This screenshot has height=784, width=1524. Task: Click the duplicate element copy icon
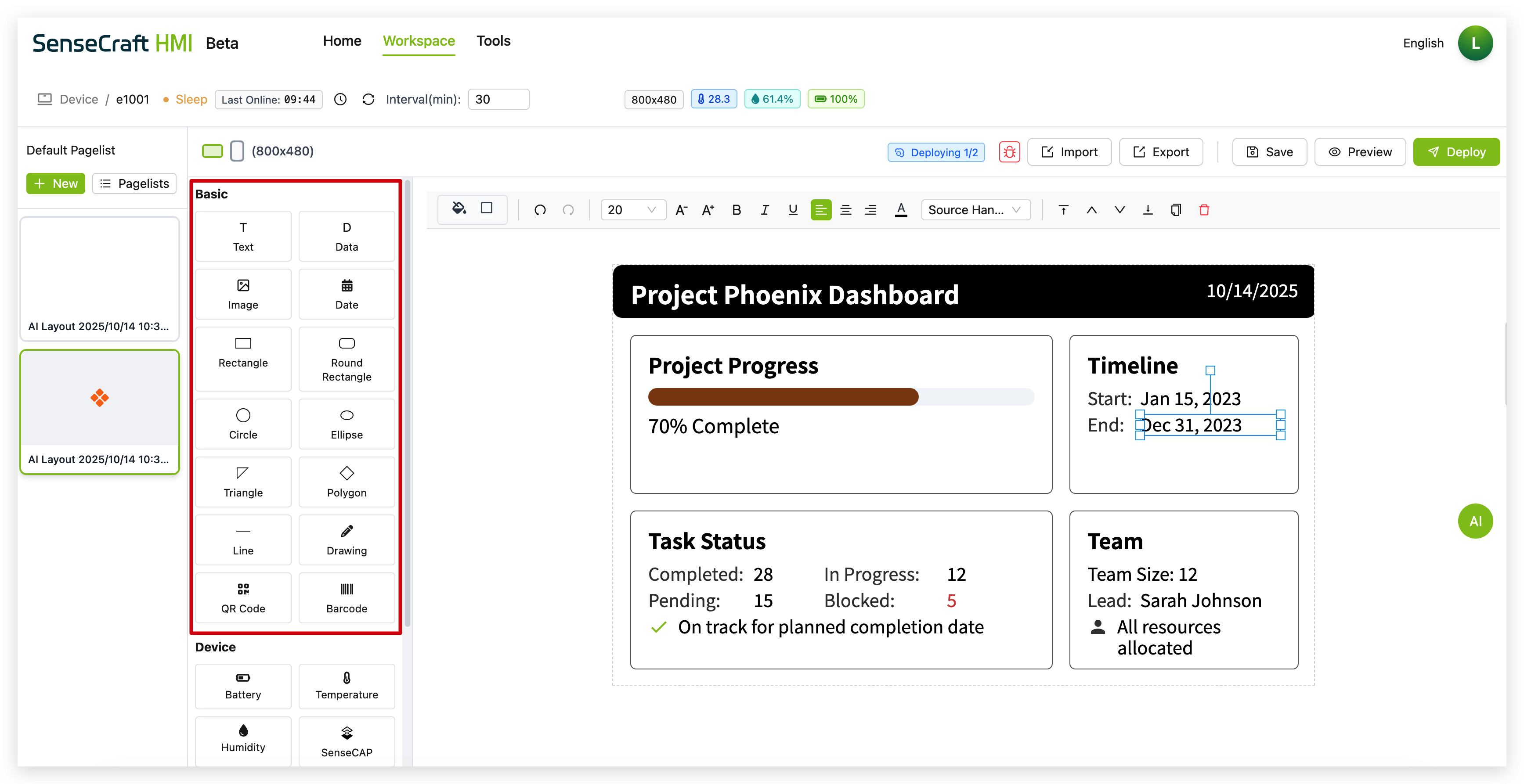[x=1176, y=210]
